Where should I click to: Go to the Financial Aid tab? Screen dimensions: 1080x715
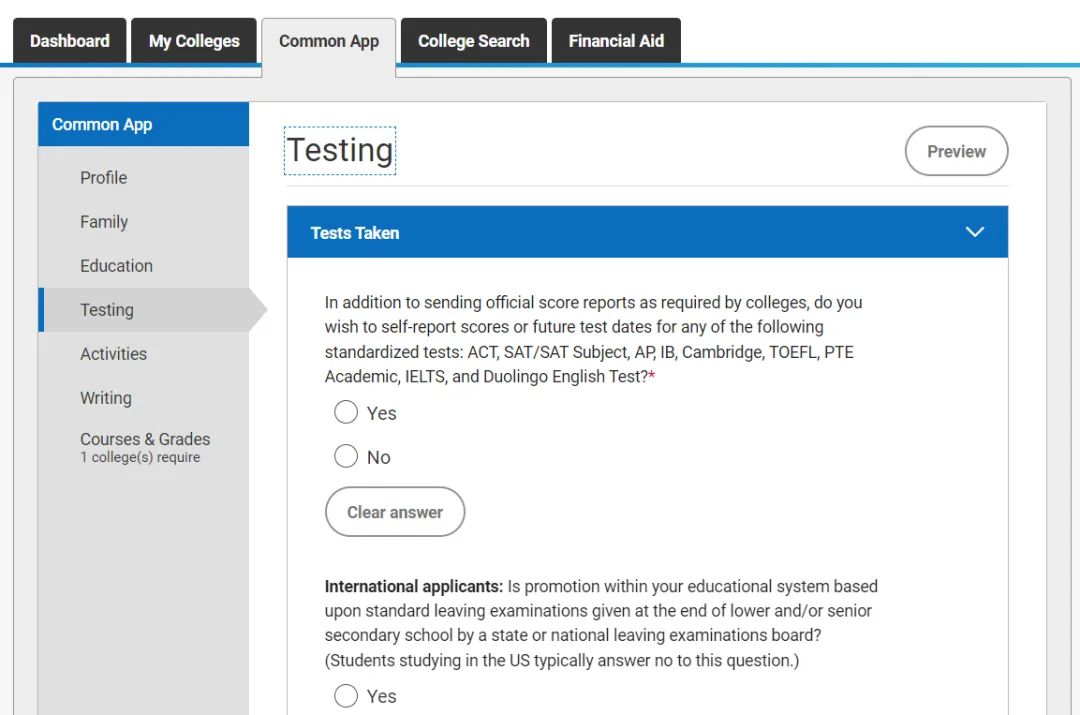point(616,41)
